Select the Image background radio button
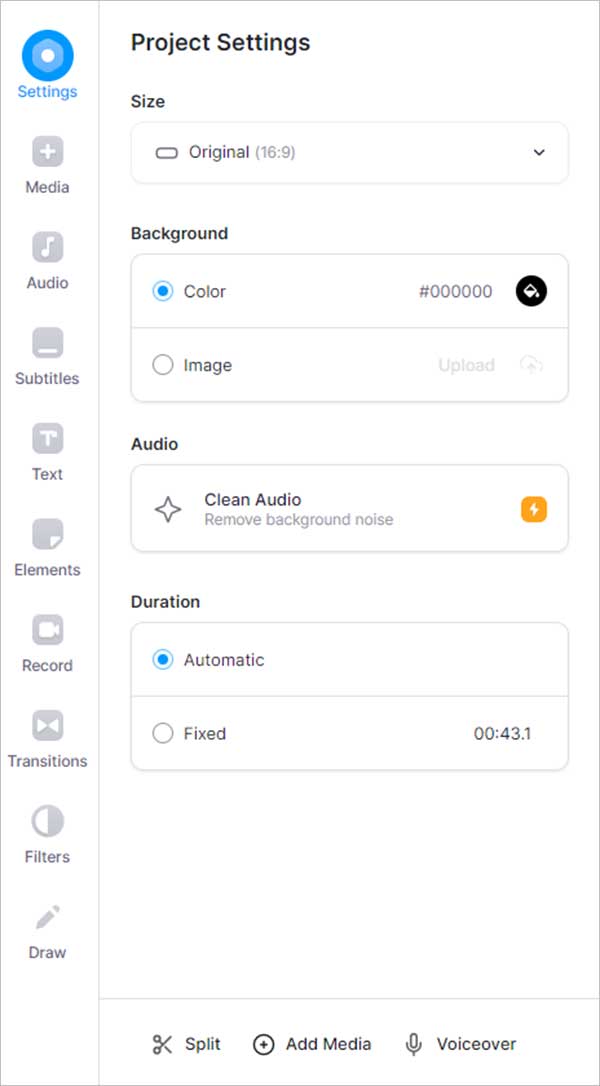Viewport: 600px width, 1086px height. click(163, 365)
